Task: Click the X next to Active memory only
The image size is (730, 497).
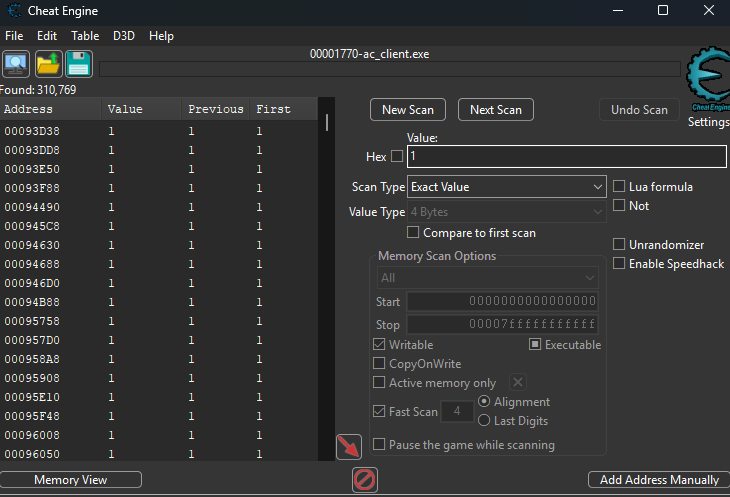Action: click(x=518, y=382)
